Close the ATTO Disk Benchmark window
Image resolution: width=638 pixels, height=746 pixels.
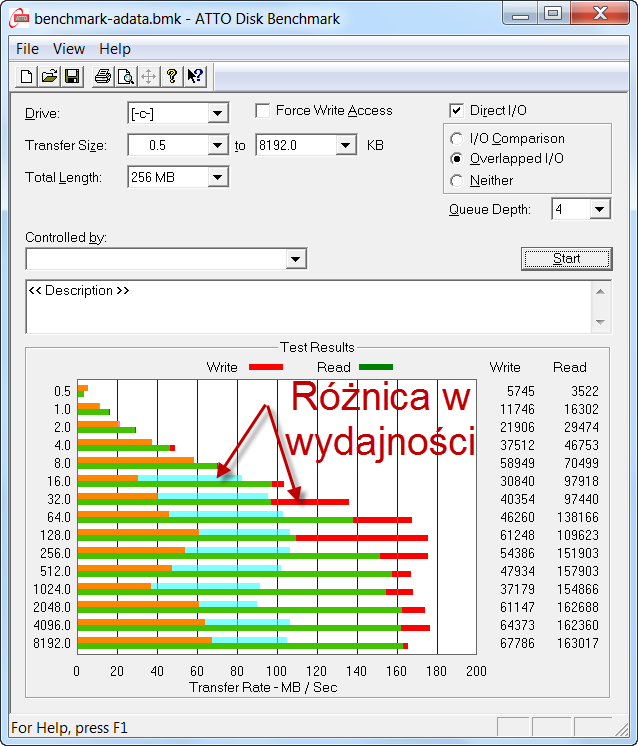[x=600, y=13]
